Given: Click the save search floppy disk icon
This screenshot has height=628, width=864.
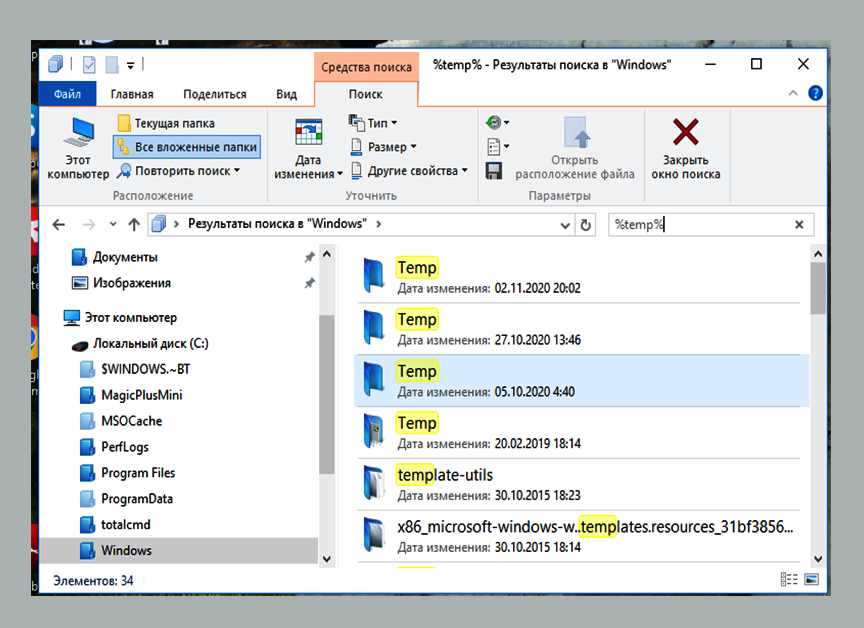Looking at the screenshot, I should coord(493,171).
